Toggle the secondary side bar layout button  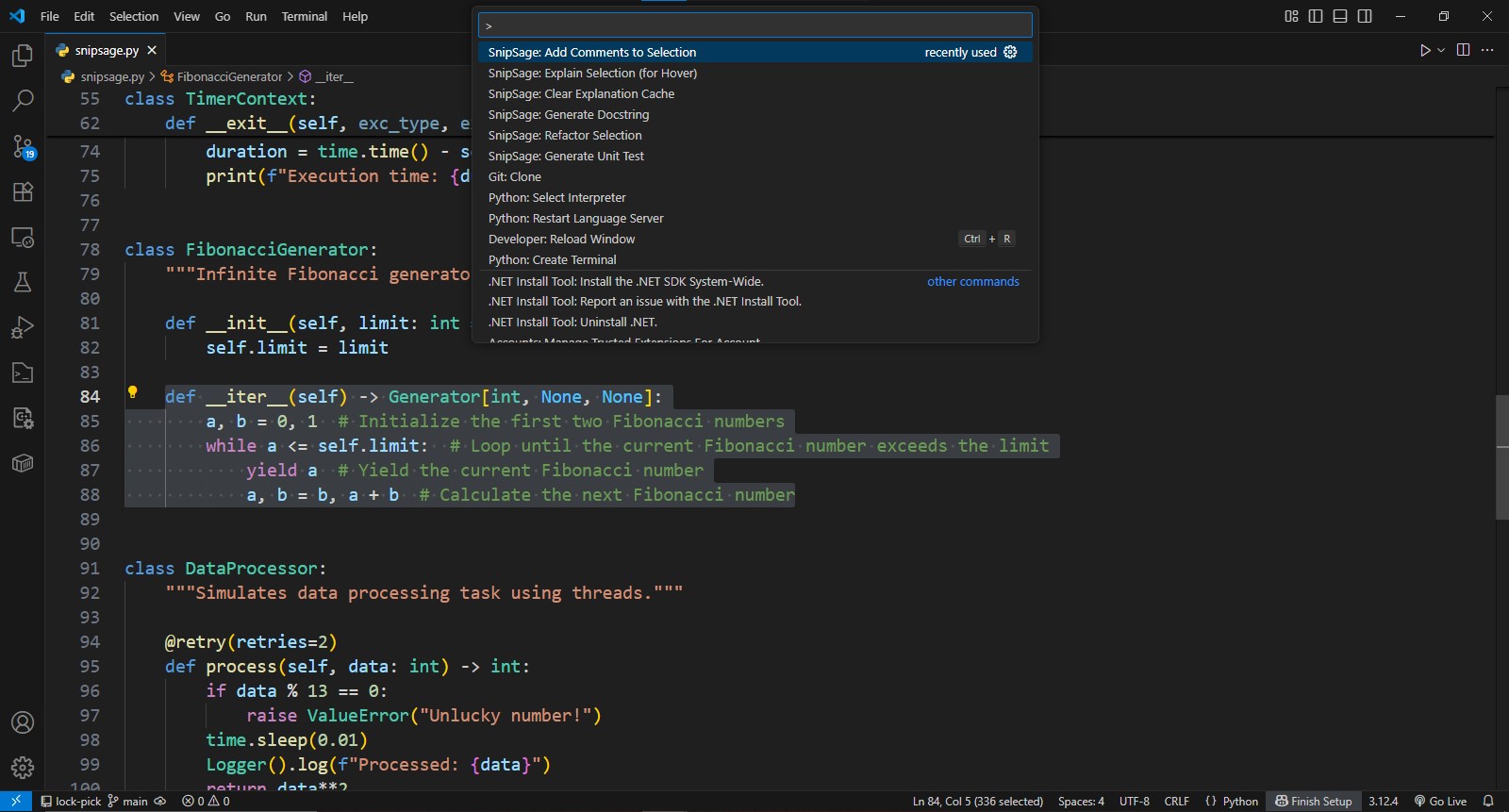1365,16
